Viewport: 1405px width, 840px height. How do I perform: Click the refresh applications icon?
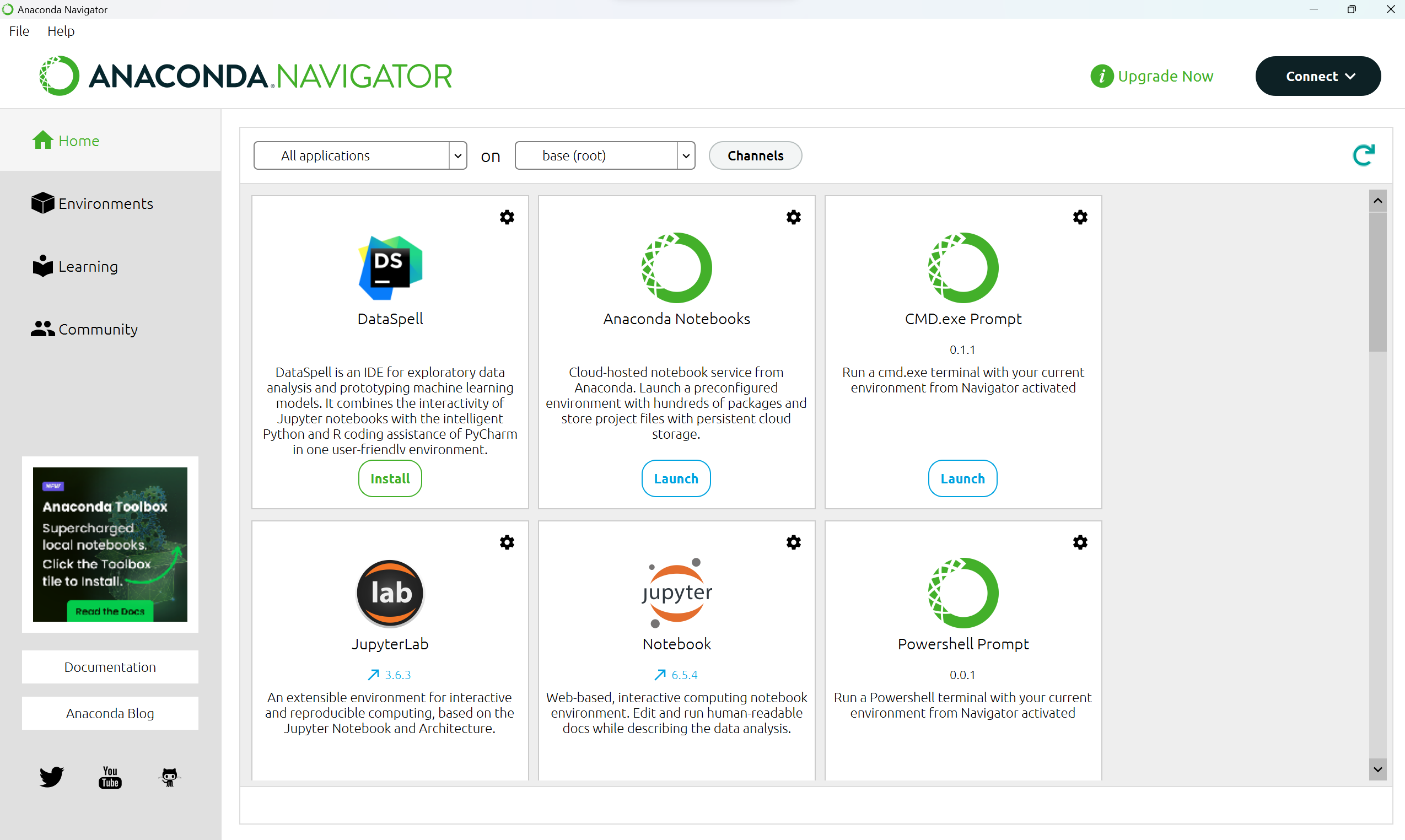1363,155
